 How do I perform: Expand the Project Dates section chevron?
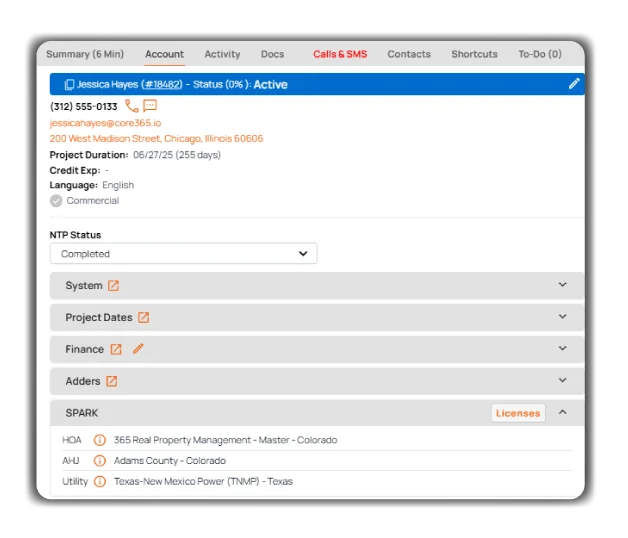(563, 316)
